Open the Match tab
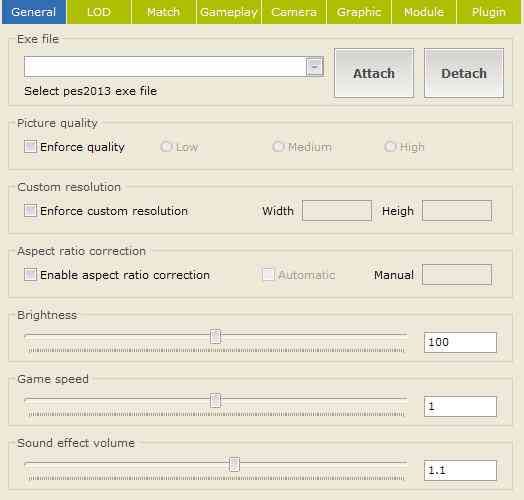The image size is (524, 500). (x=164, y=12)
